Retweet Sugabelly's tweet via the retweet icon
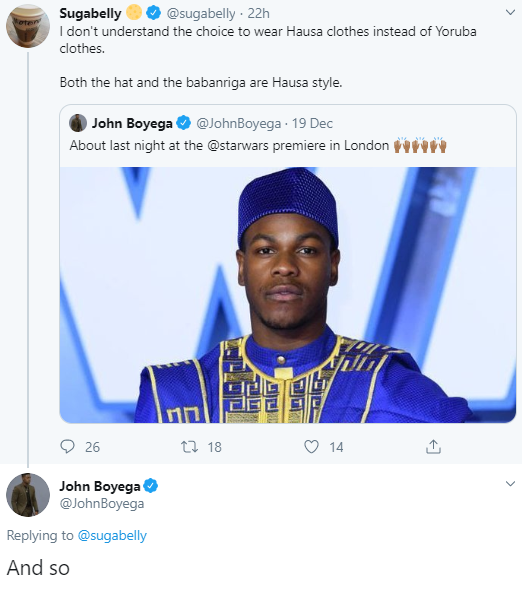Screen dimensions: 522x589 tap(189, 447)
